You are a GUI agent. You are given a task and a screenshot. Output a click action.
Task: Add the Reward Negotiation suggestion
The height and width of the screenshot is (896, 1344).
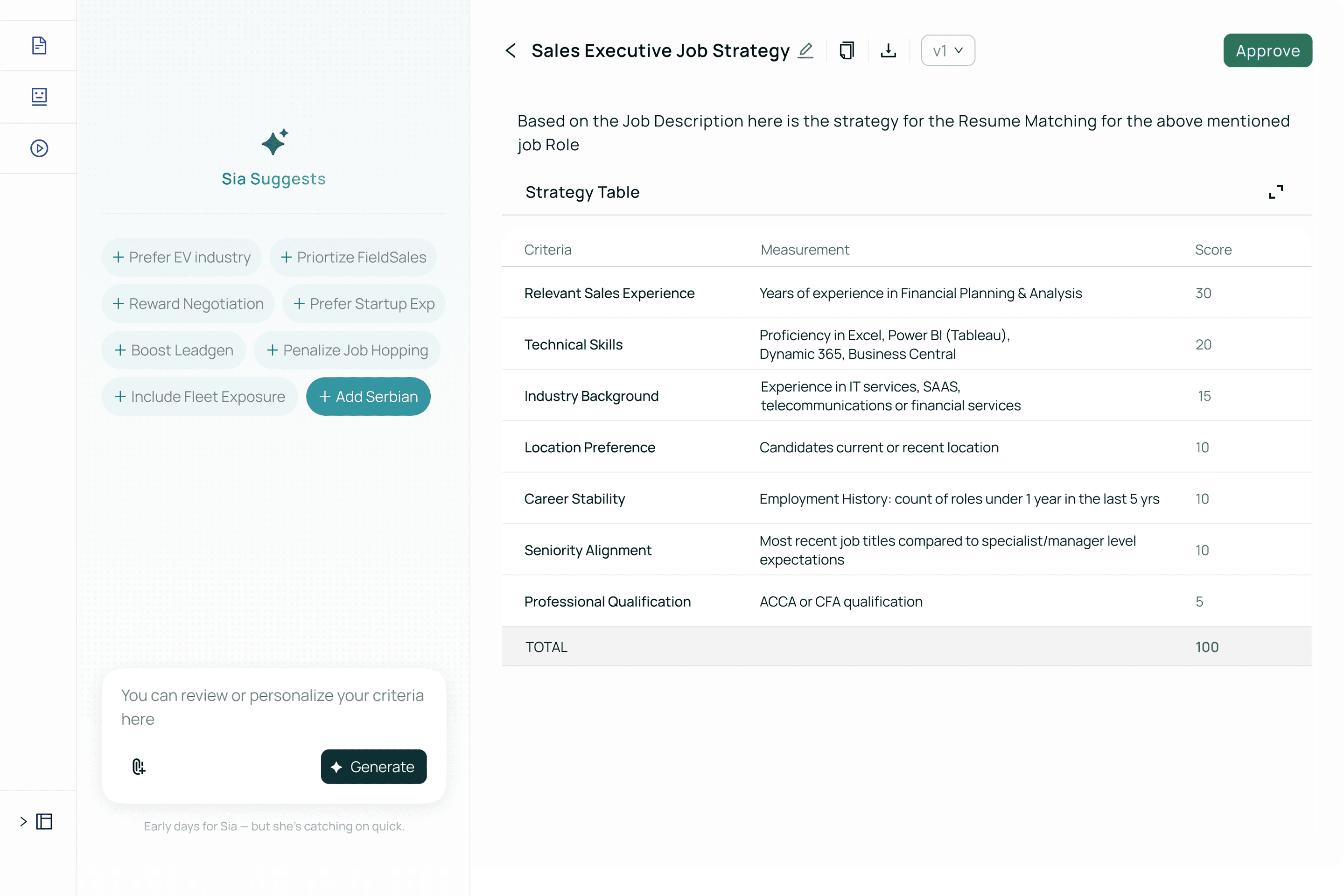click(x=188, y=304)
